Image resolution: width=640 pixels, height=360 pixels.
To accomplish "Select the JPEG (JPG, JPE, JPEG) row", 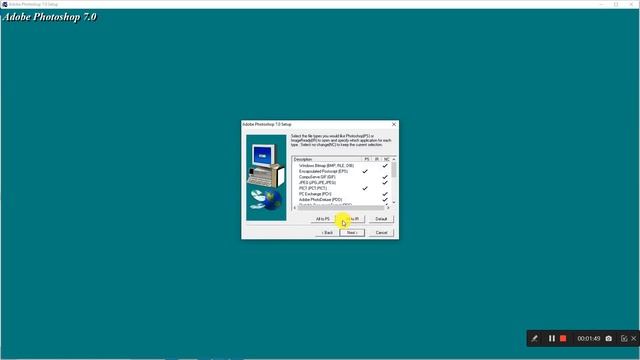I will coord(341,183).
